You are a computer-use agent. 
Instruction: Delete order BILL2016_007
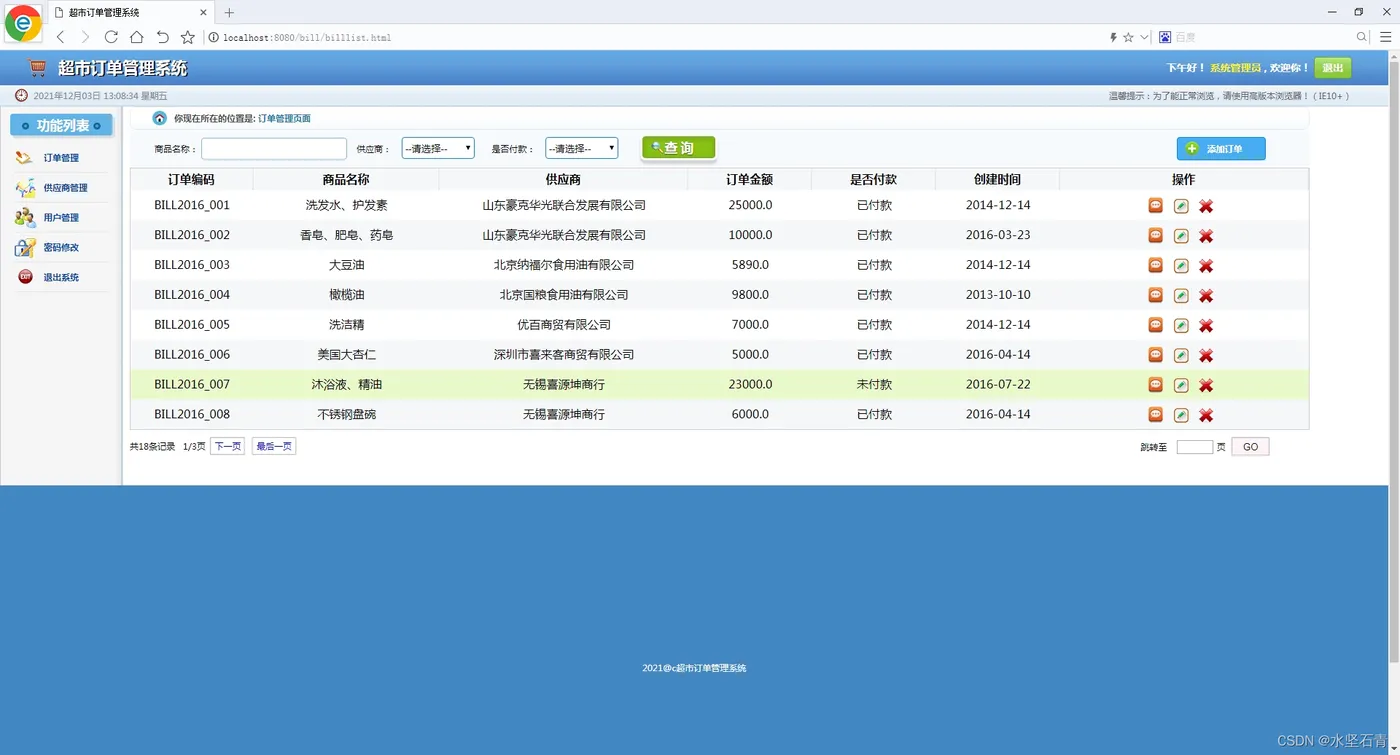point(1206,385)
